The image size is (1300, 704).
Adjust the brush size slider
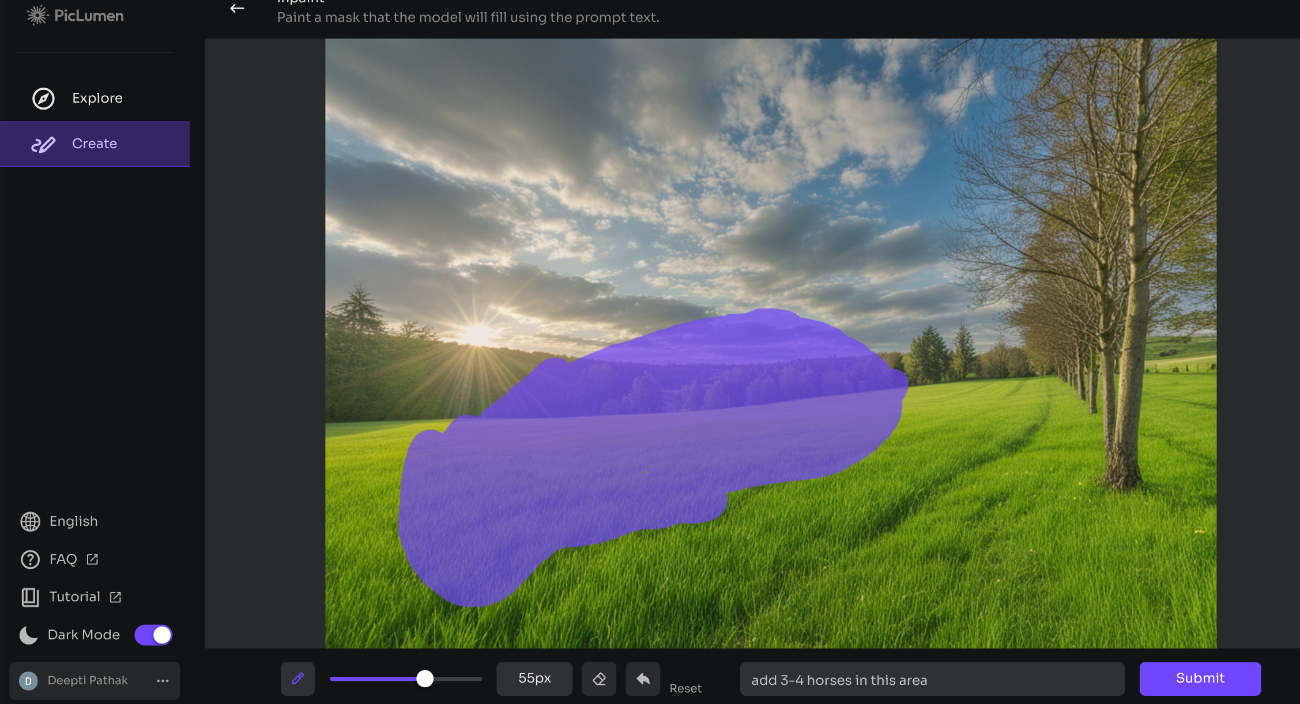pyautogui.click(x=424, y=678)
